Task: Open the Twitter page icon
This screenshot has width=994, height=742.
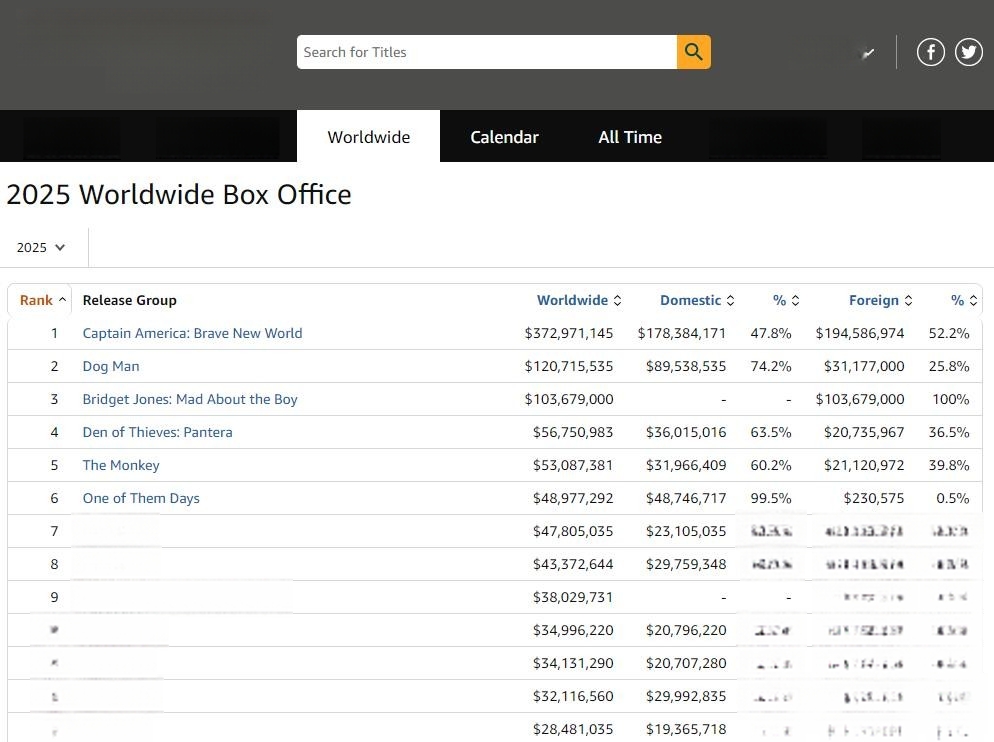Action: [969, 52]
